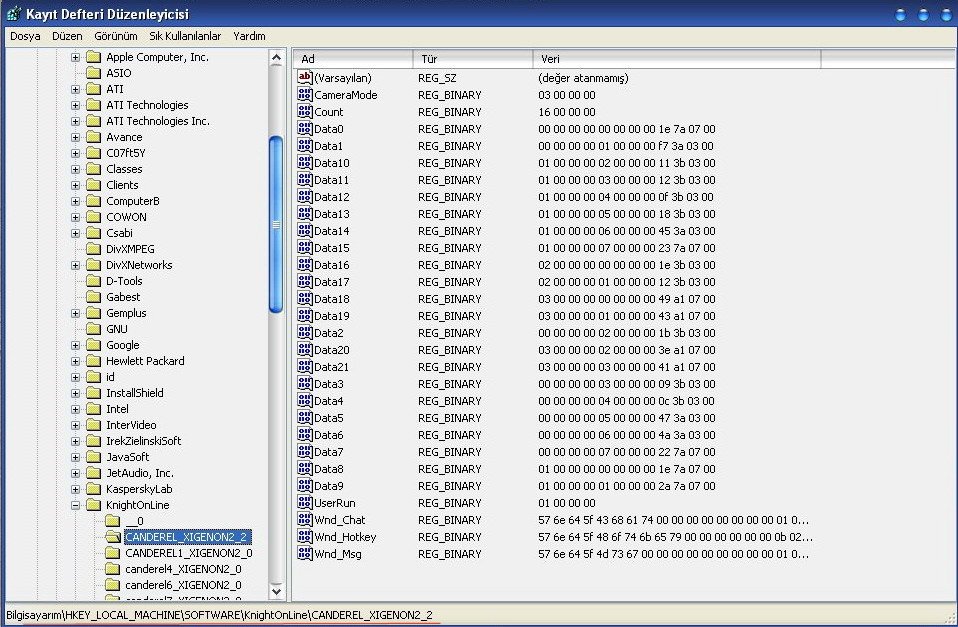Select the Data20 value name
This screenshot has width=958, height=627.
tap(332, 350)
